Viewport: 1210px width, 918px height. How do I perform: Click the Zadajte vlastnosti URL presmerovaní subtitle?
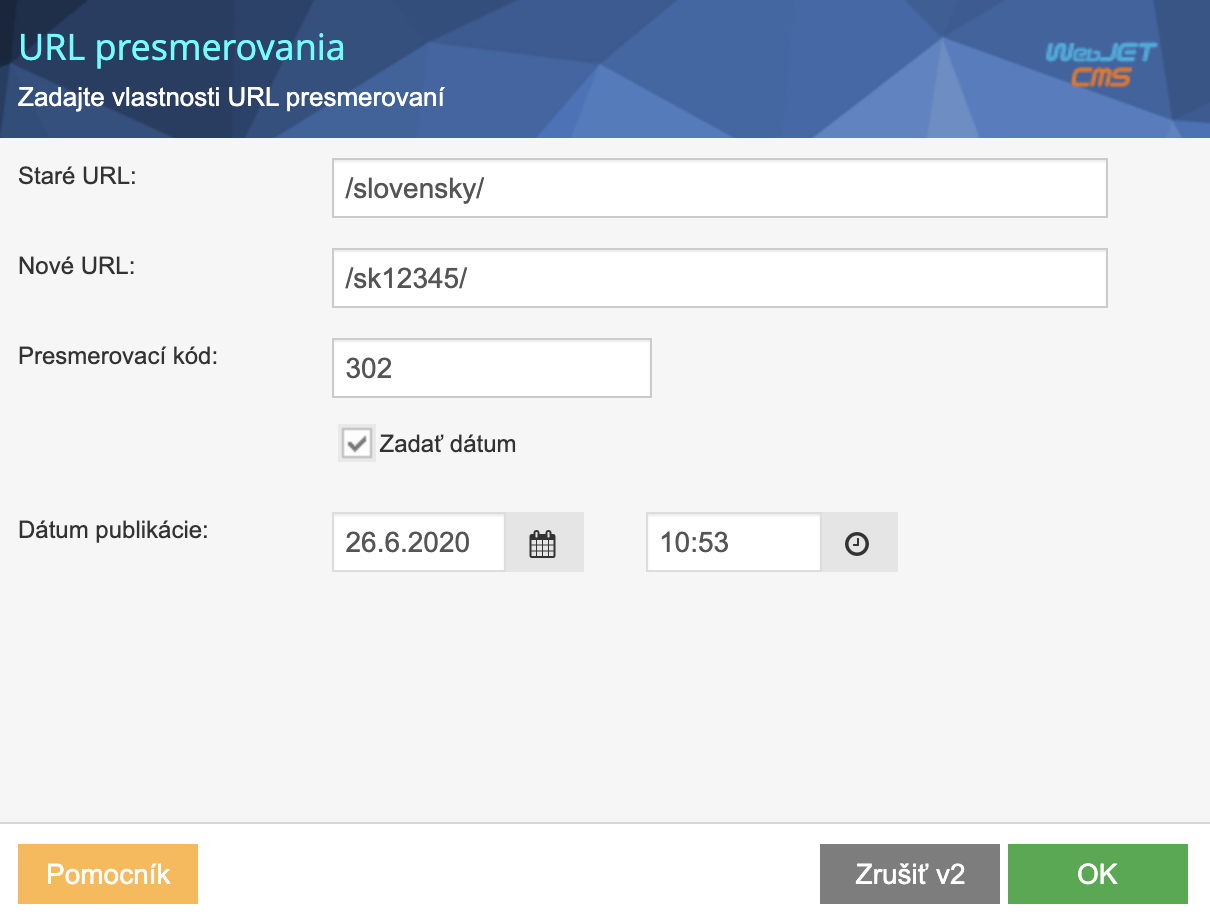tap(231, 97)
